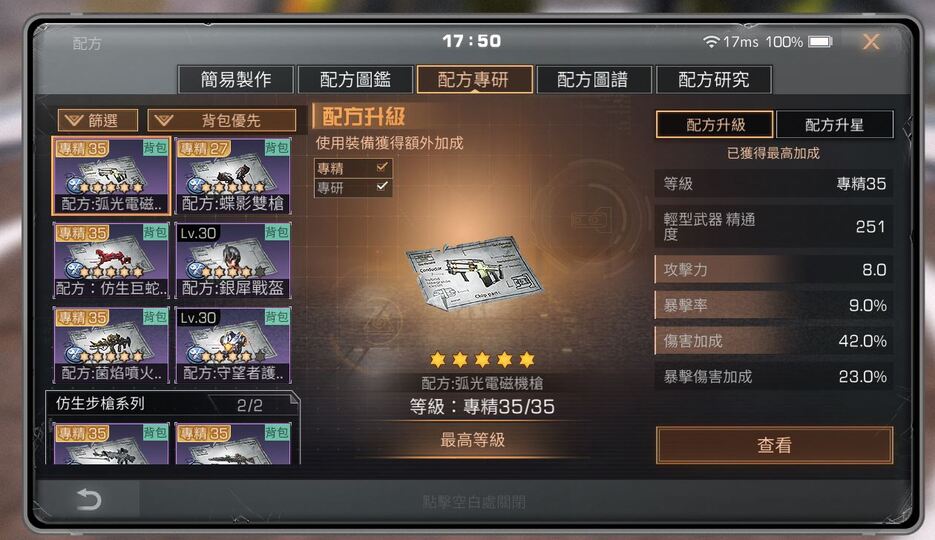
Task: Click the 查看 button
Action: click(774, 445)
